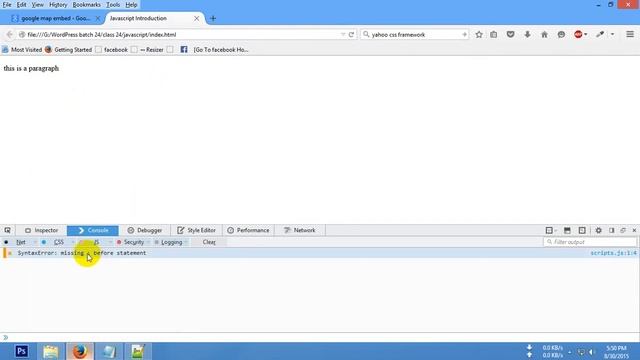Screen dimensions: 640x360
Task: Reload the current page
Action: click(x=351, y=35)
